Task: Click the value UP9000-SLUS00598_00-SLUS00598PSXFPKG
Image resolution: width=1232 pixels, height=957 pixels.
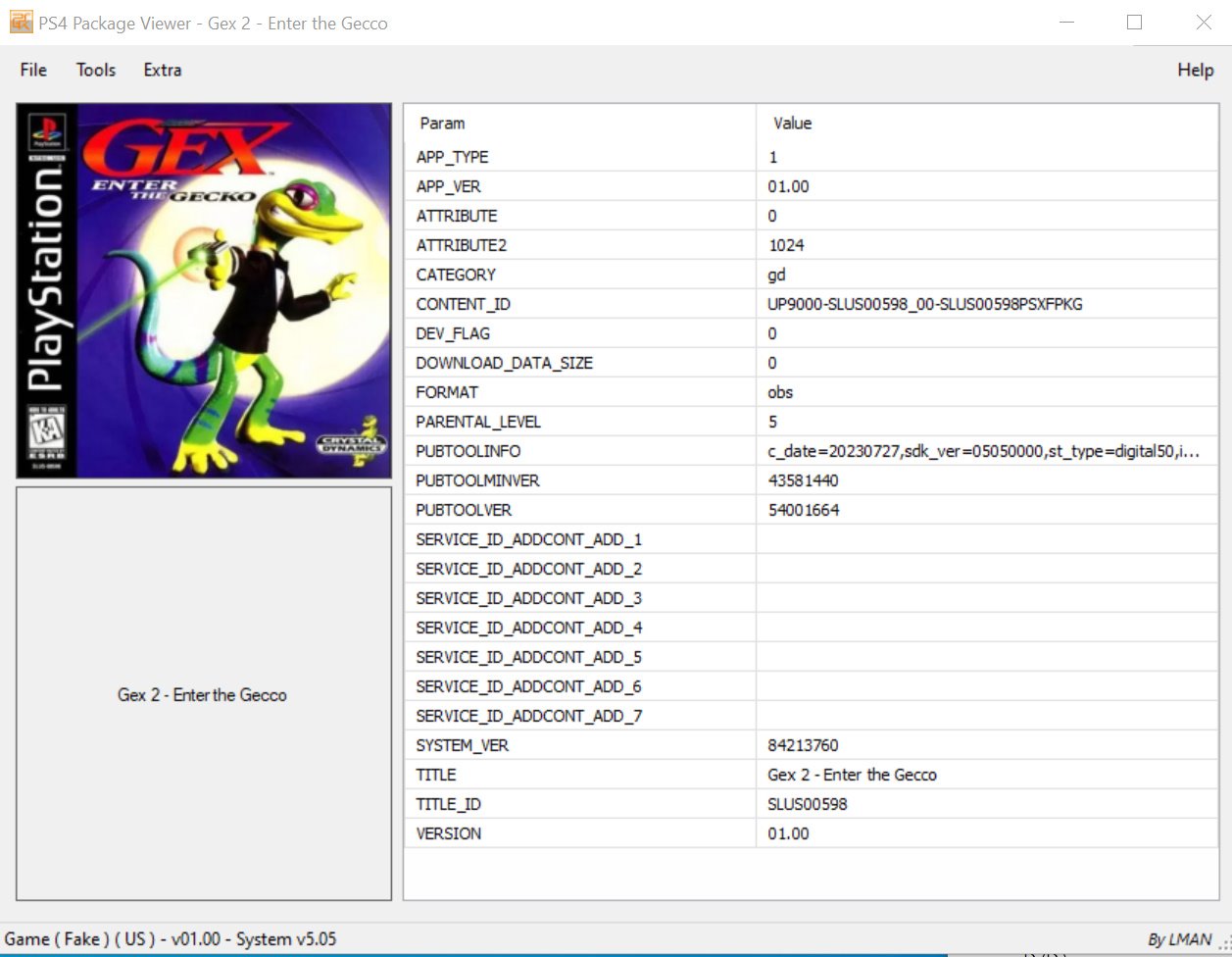Action: 925,304
